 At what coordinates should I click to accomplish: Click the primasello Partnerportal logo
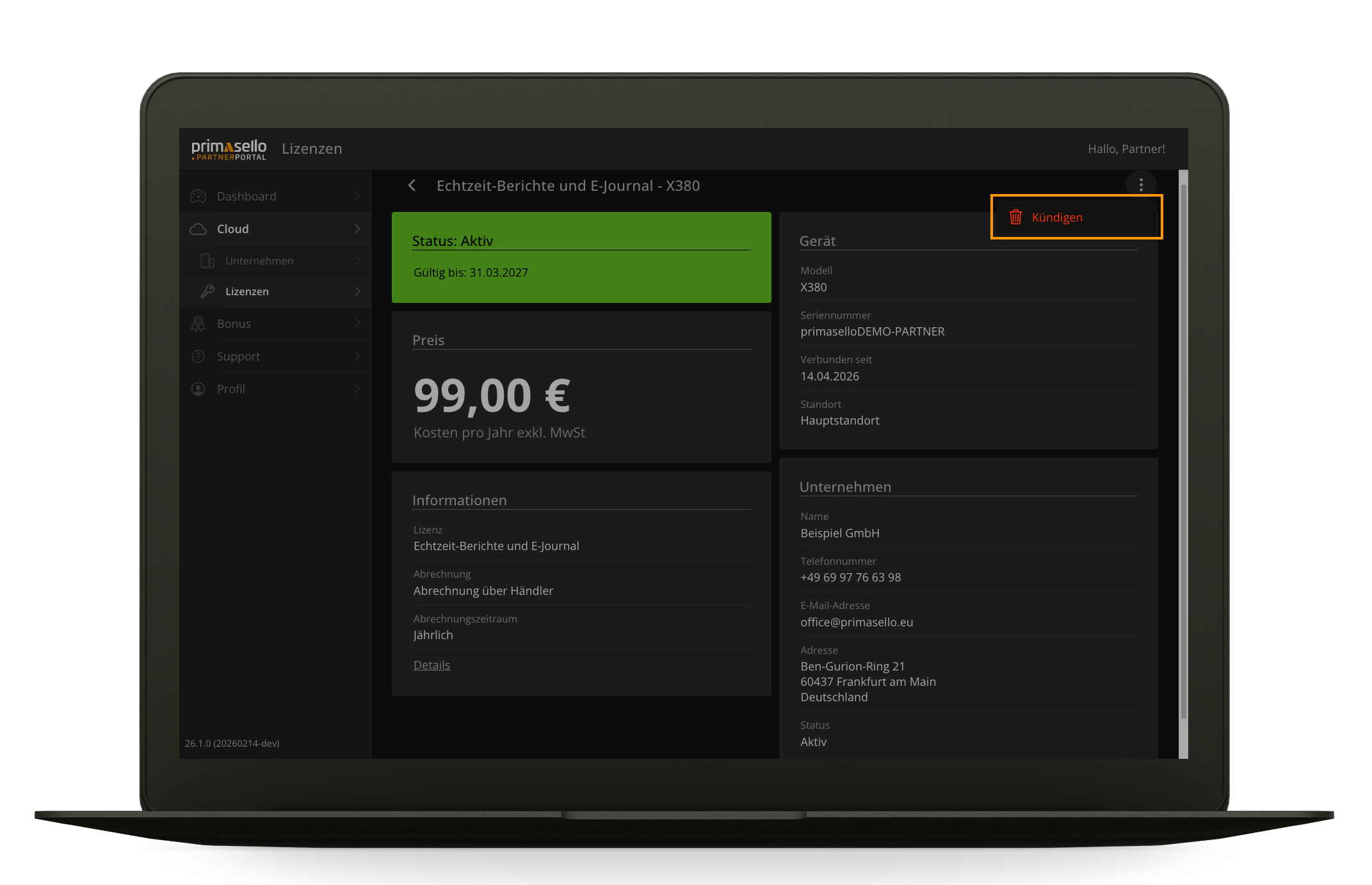229,148
